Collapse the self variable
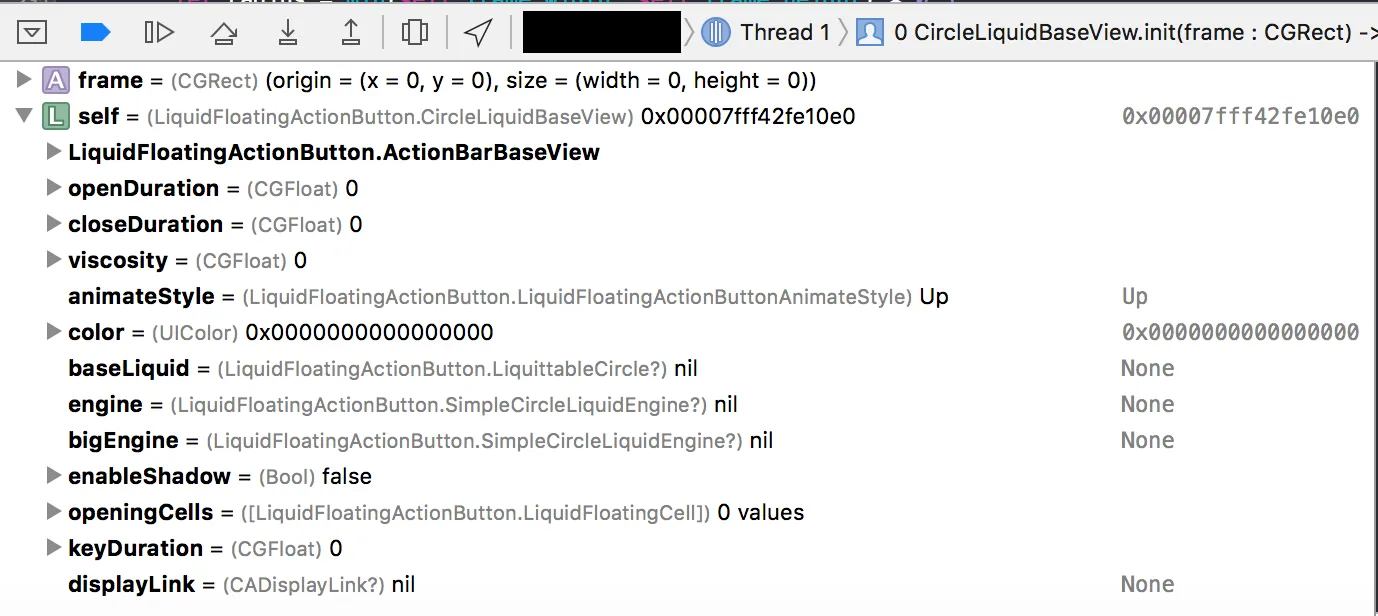1378x616 pixels. (24, 116)
